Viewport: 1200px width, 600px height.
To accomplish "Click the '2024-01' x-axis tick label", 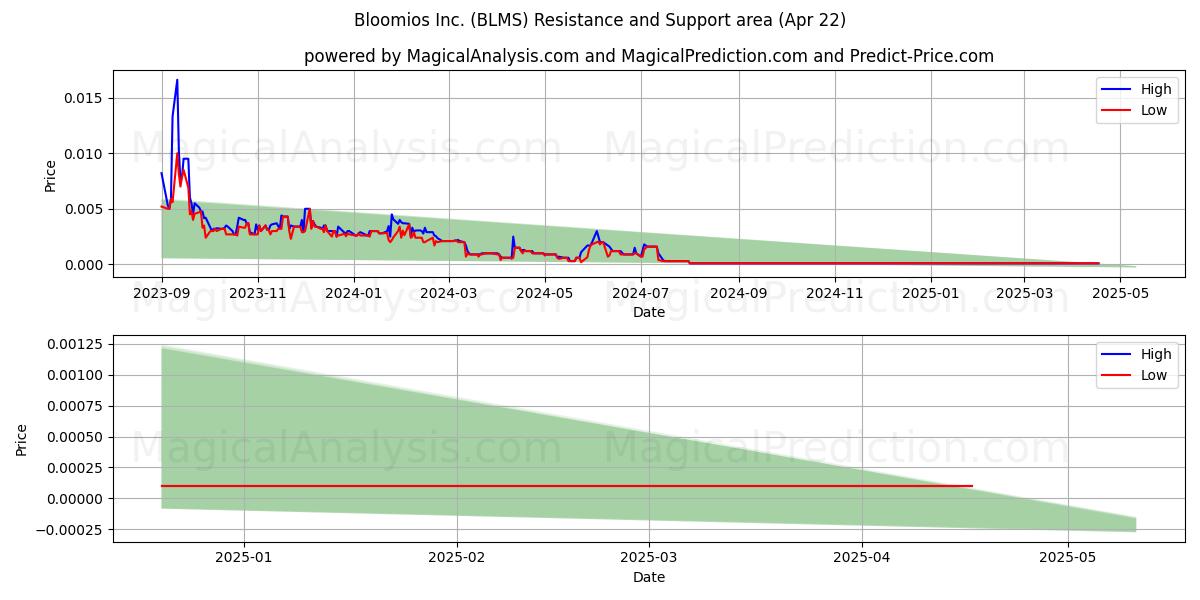I will click(354, 293).
